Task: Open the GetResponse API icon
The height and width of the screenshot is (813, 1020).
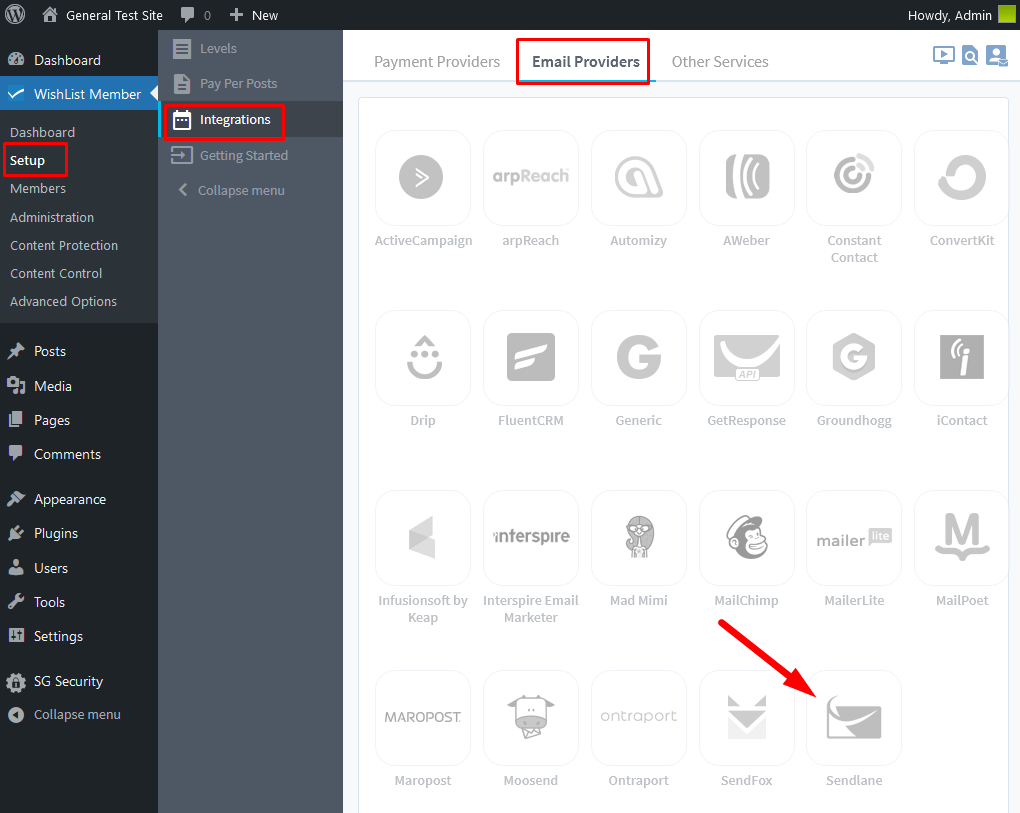Action: (x=746, y=358)
